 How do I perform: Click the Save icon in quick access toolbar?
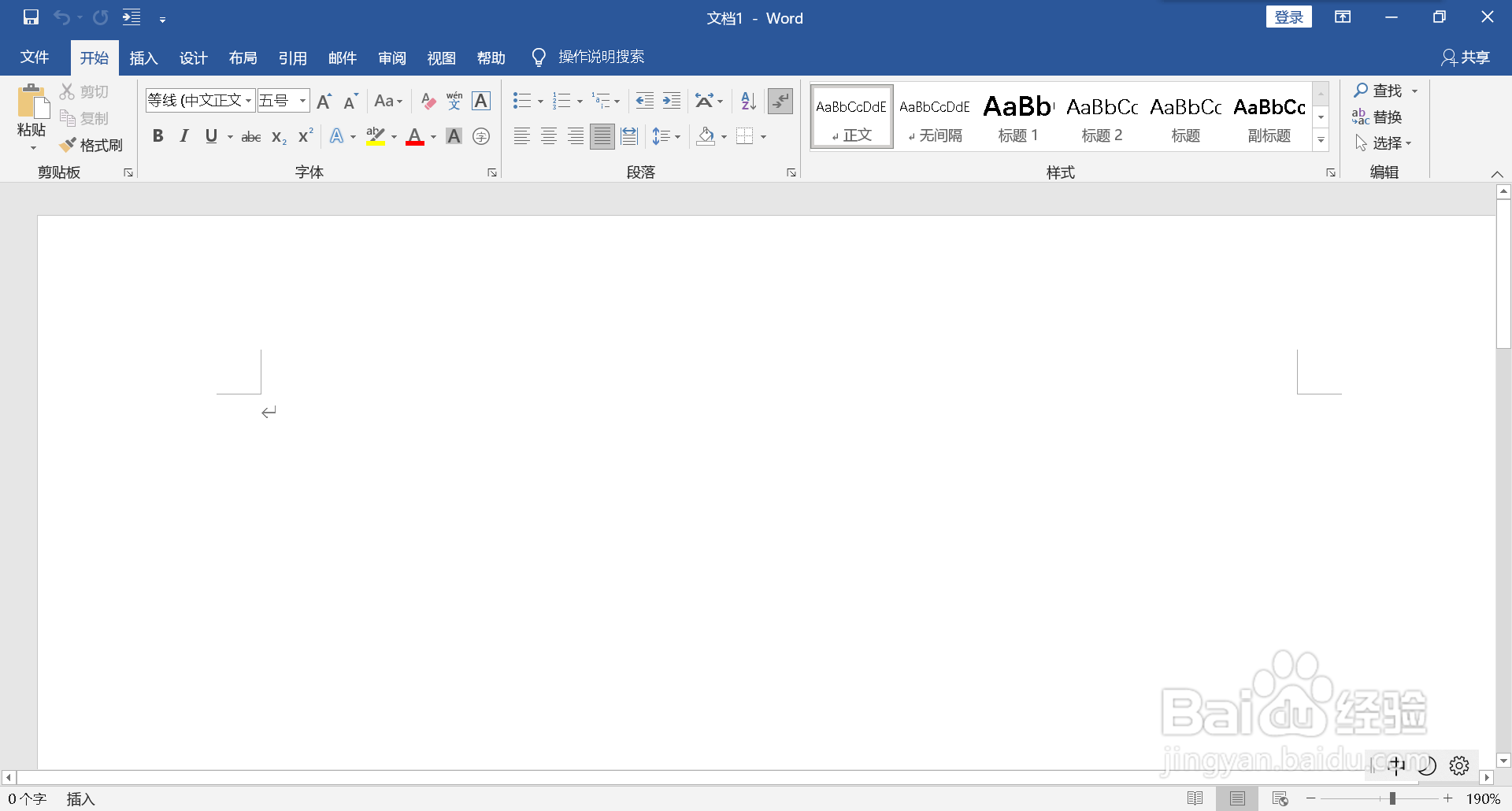(31, 17)
